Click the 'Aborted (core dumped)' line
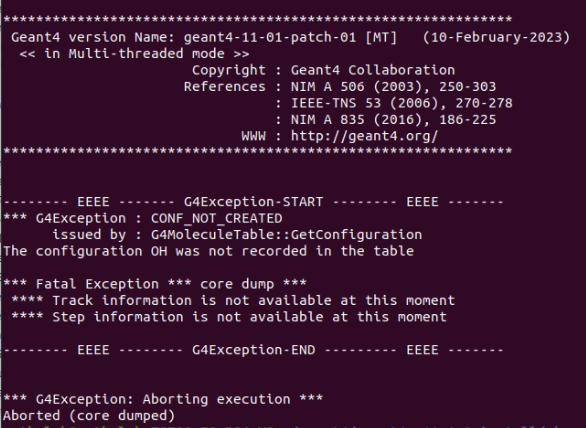The width and height of the screenshot is (586, 428). [x=89, y=416]
